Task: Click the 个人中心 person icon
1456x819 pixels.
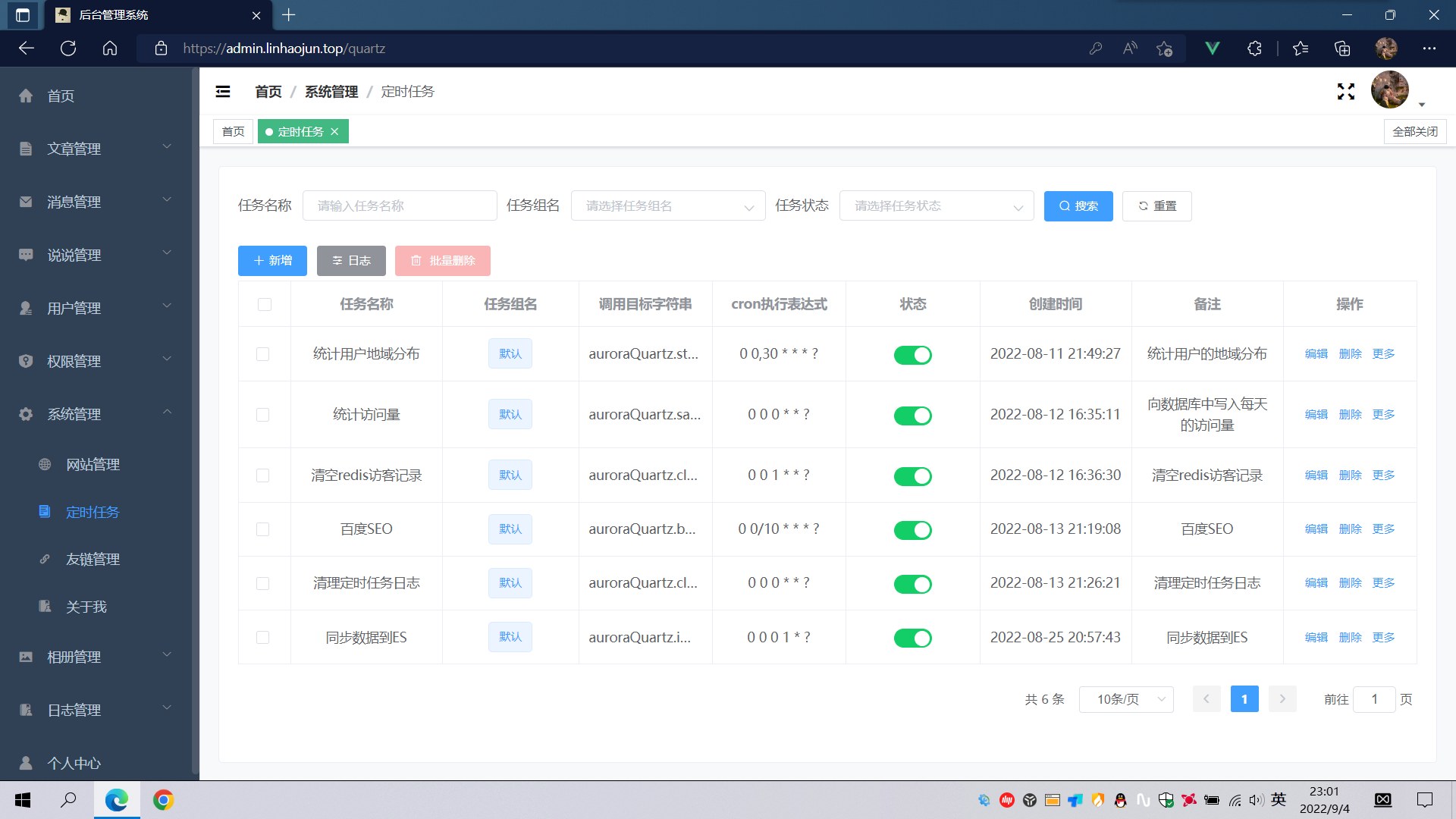Action: point(26,763)
